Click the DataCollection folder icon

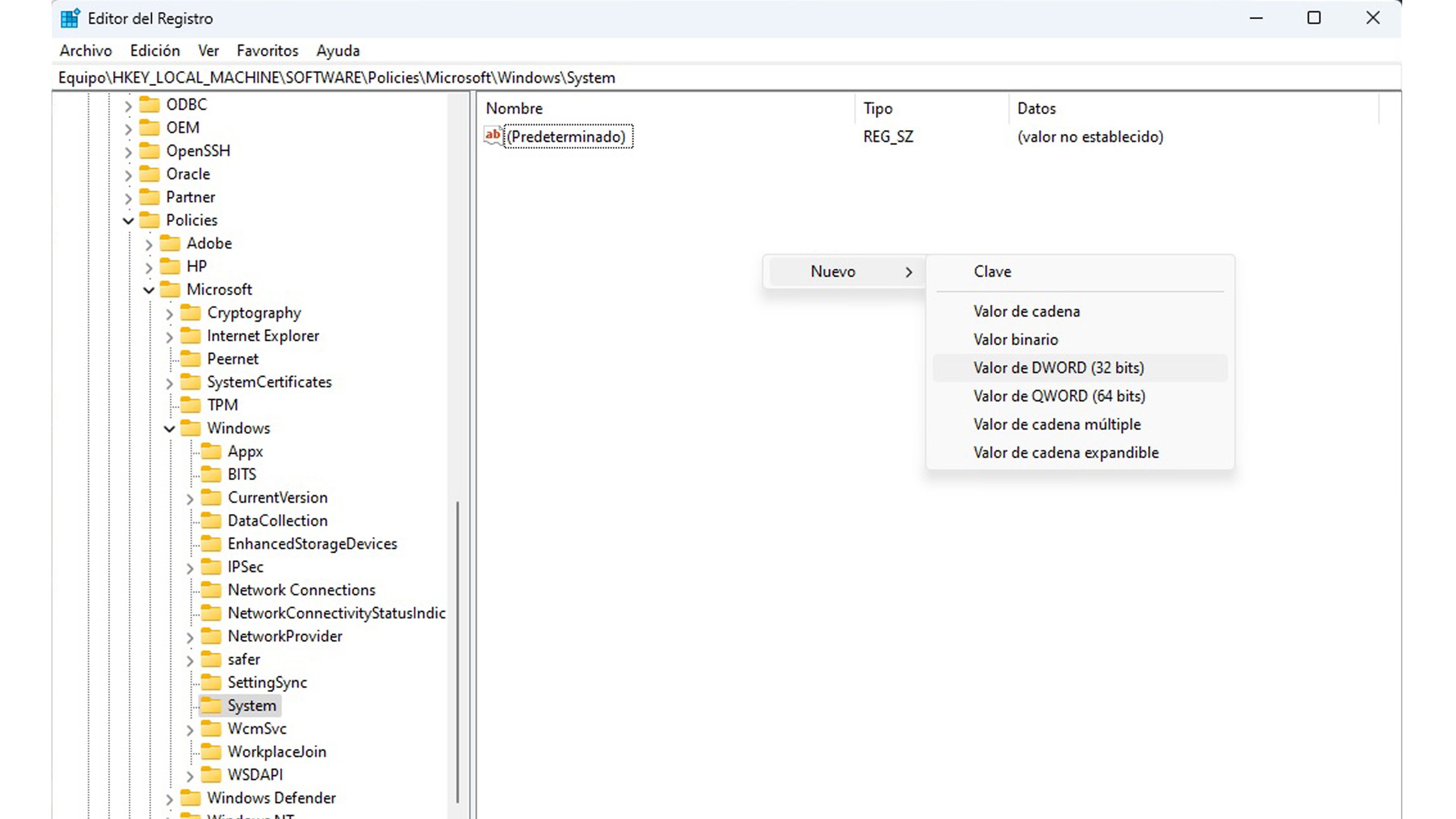tap(212, 521)
